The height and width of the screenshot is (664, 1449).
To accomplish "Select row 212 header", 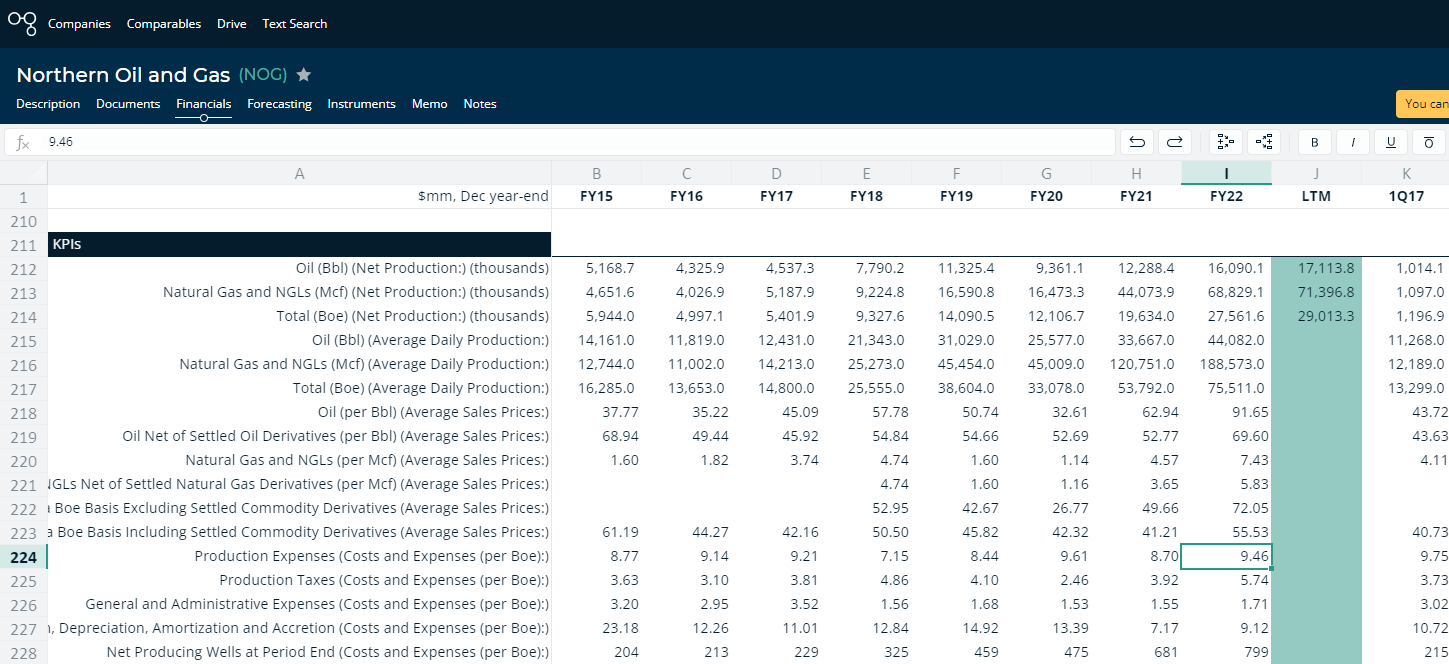I will 24,269.
